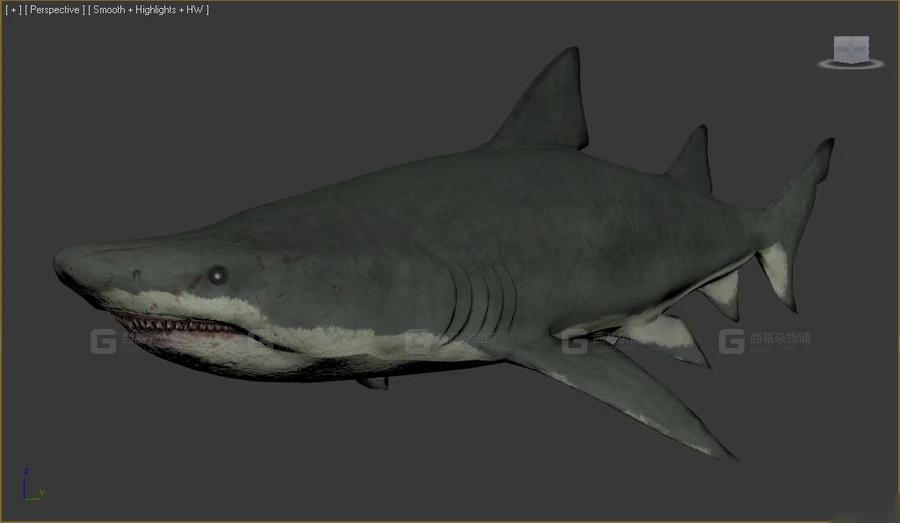Viewport: 900px width, 523px height.
Task: Open the [+] viewport general menu
Action: (x=13, y=10)
